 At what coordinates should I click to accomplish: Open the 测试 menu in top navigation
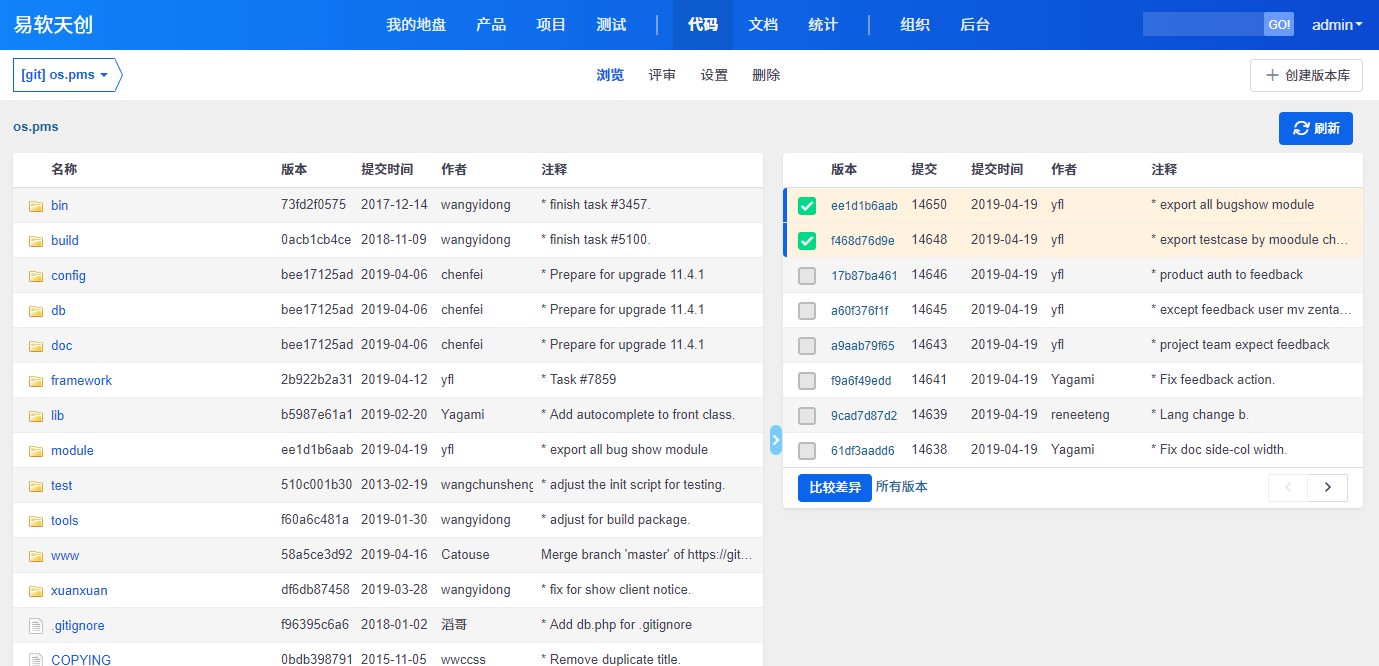pos(611,25)
